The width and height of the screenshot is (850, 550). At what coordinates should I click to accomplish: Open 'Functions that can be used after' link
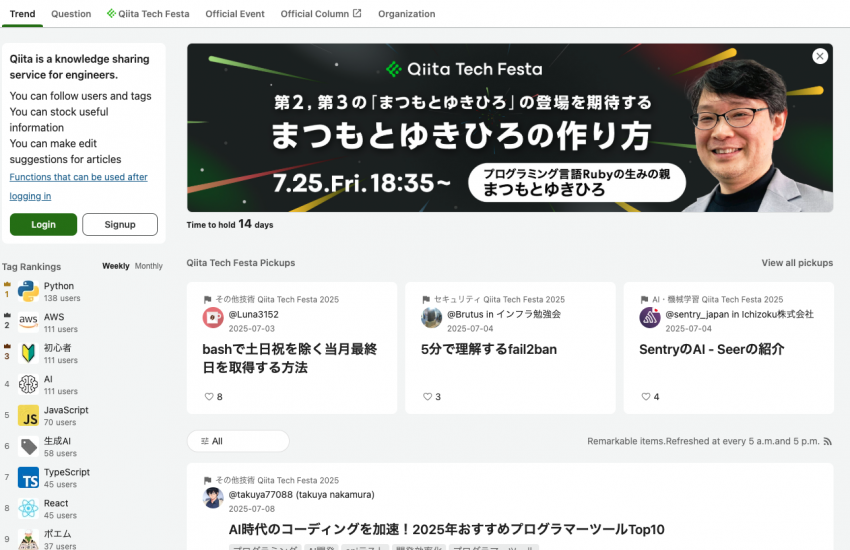pyautogui.click(x=79, y=177)
